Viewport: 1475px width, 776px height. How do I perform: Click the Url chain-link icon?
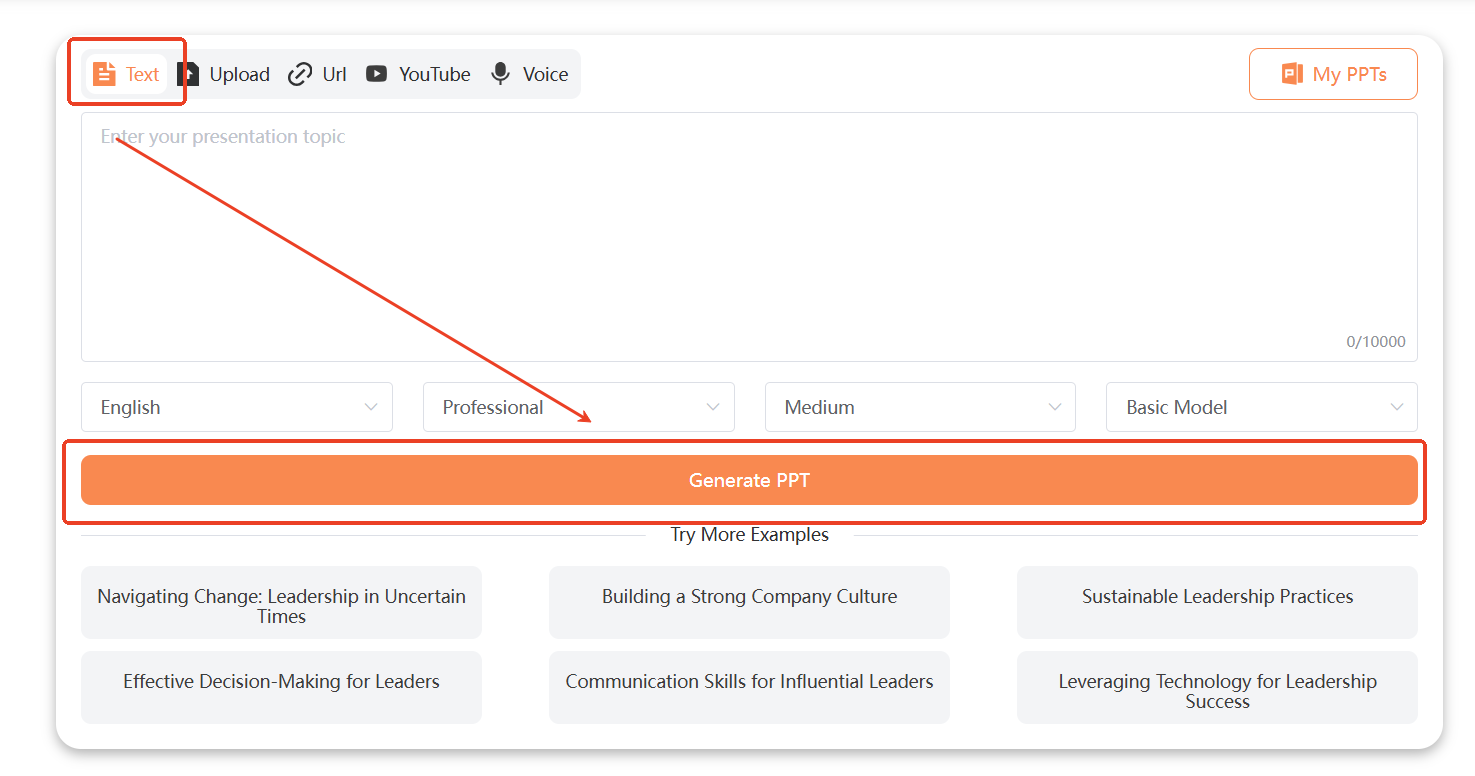click(x=300, y=74)
